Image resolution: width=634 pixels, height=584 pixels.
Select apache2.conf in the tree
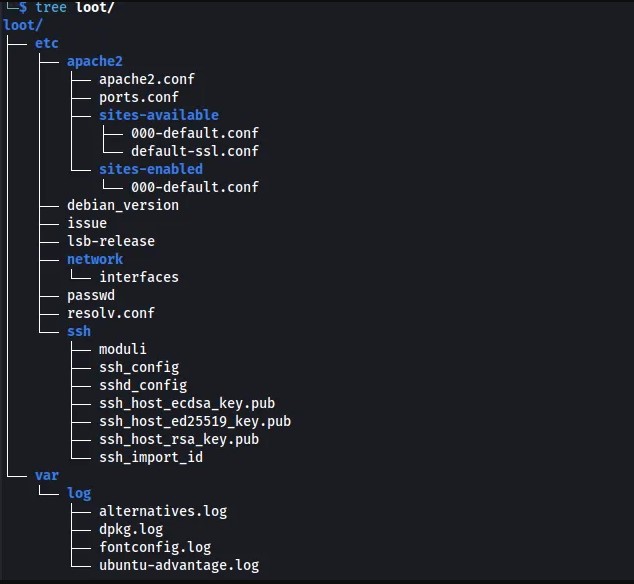(x=147, y=79)
